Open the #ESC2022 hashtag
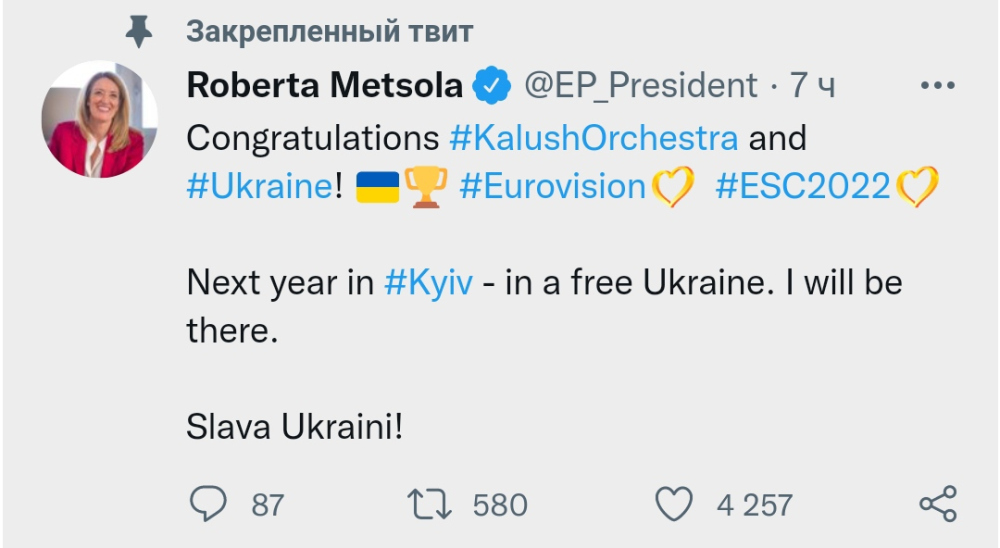The height and width of the screenshot is (548, 1000). pos(802,187)
